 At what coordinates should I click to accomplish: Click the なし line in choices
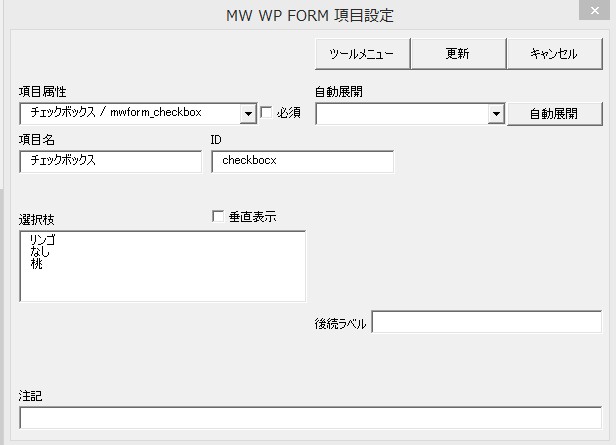tap(40, 251)
